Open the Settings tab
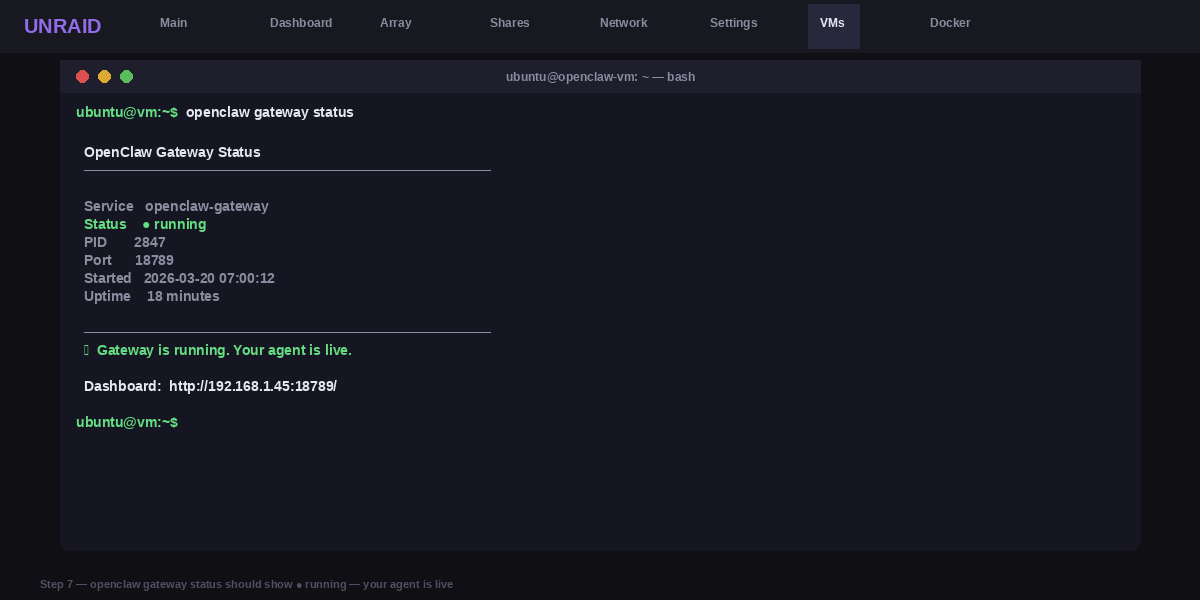The height and width of the screenshot is (600, 1200). [734, 23]
